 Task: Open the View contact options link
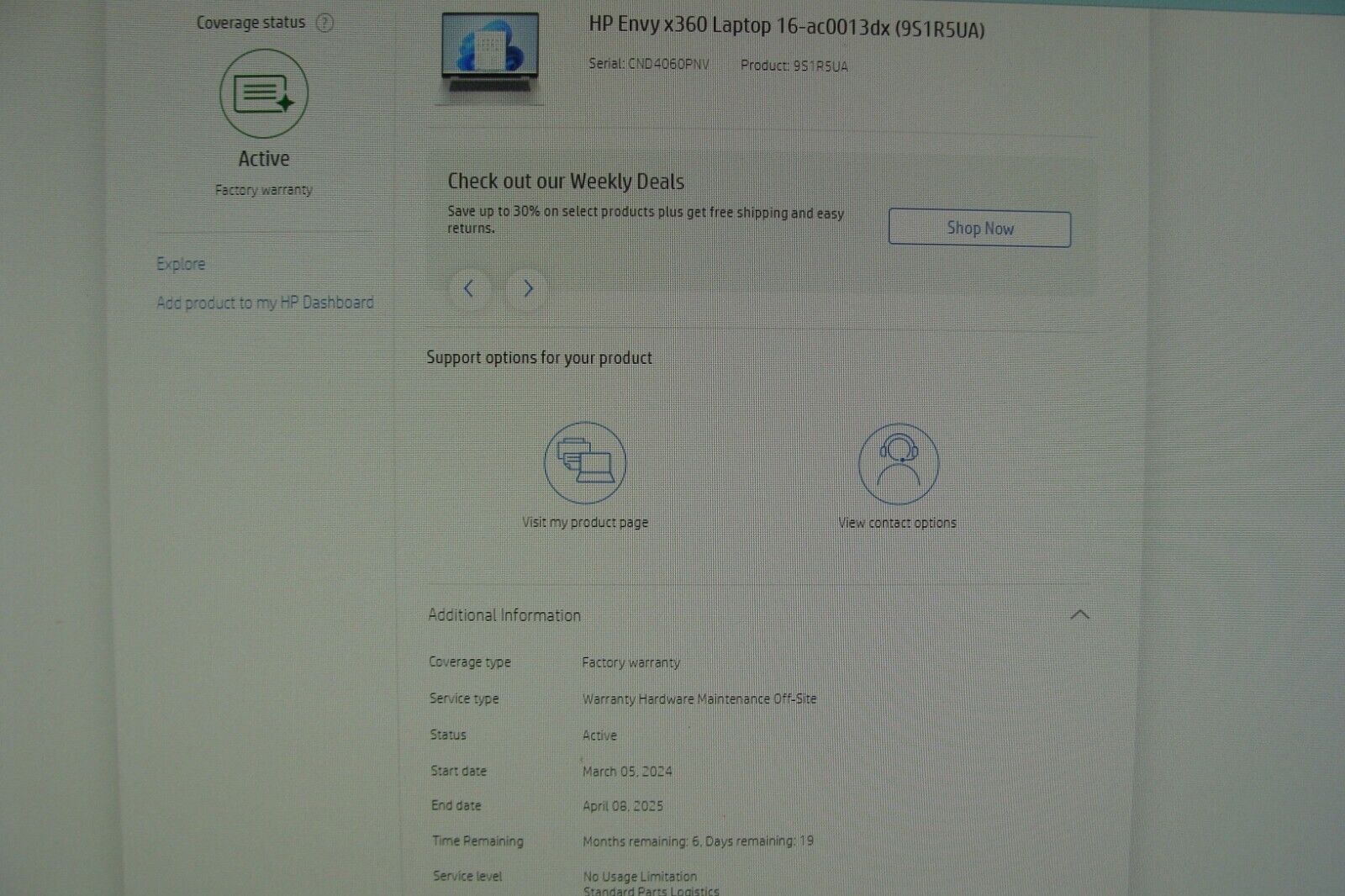[x=897, y=522]
